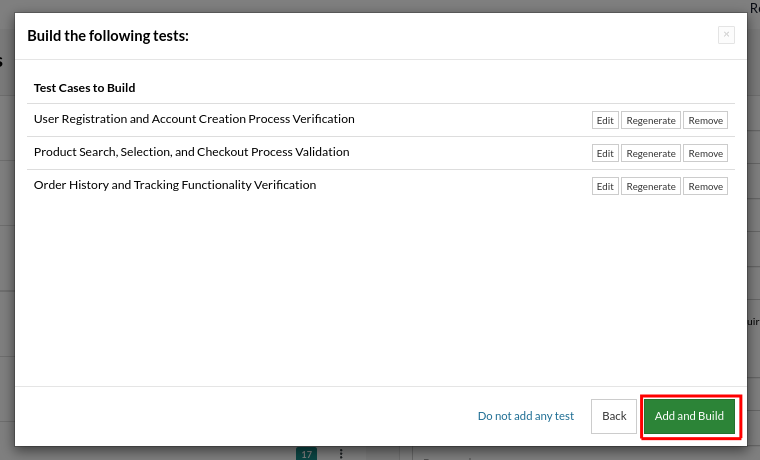Image resolution: width=760 pixels, height=460 pixels.
Task: Regenerate the Product Search checkout test
Action: 650,154
